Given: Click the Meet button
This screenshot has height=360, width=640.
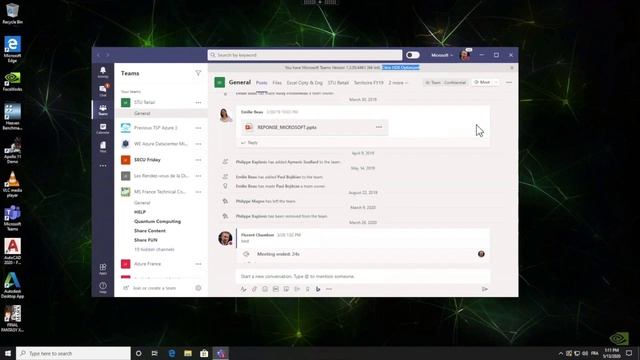Looking at the screenshot, I should tap(482, 82).
